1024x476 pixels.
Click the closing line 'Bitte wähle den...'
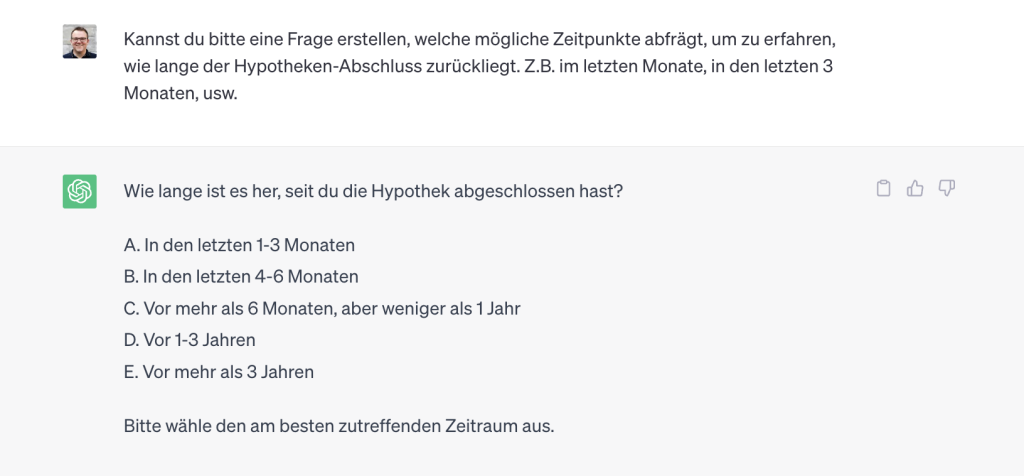click(339, 427)
